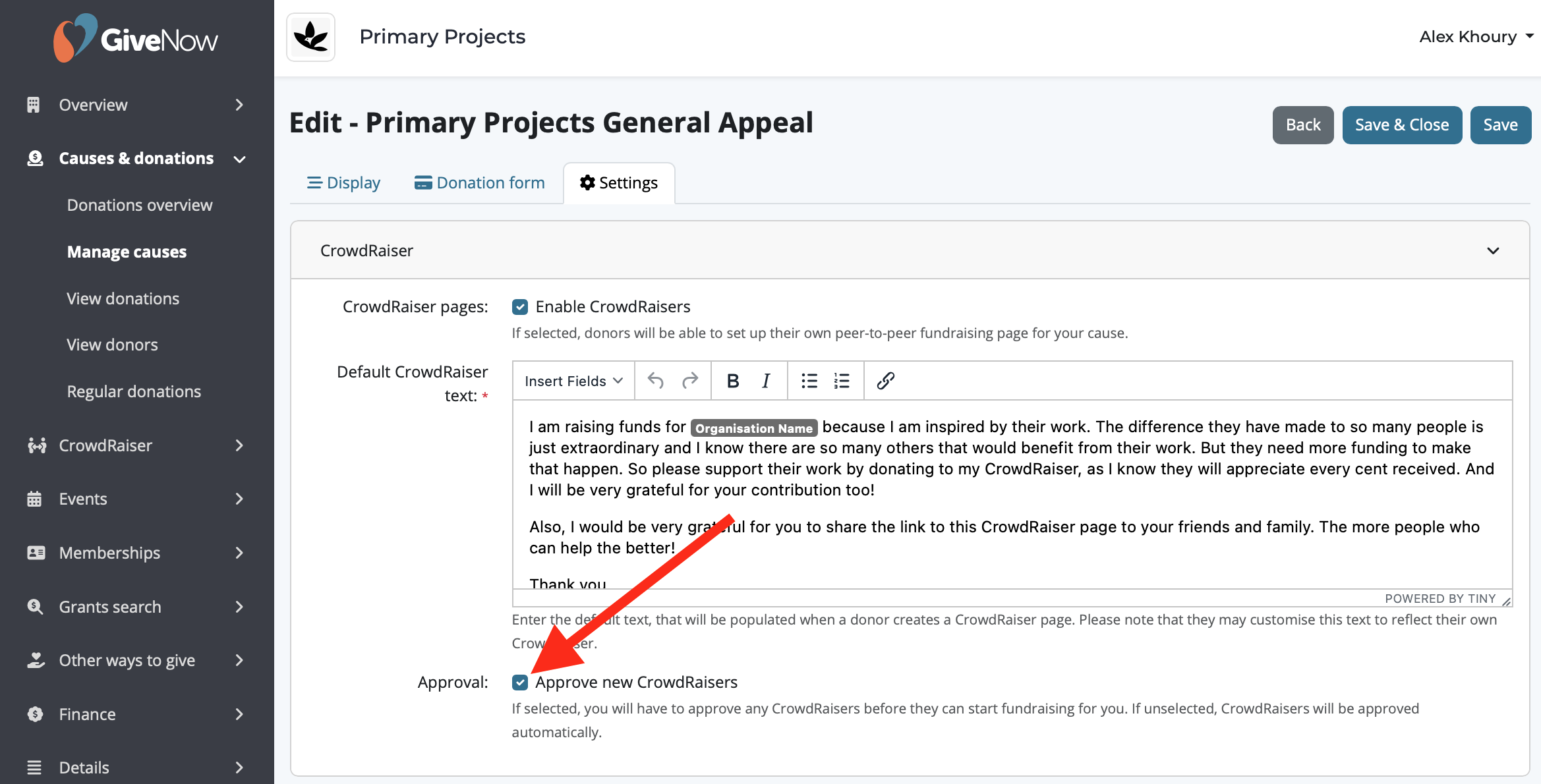Collapse Causes & donations chevron
The width and height of the screenshot is (1541, 784).
tap(240, 159)
